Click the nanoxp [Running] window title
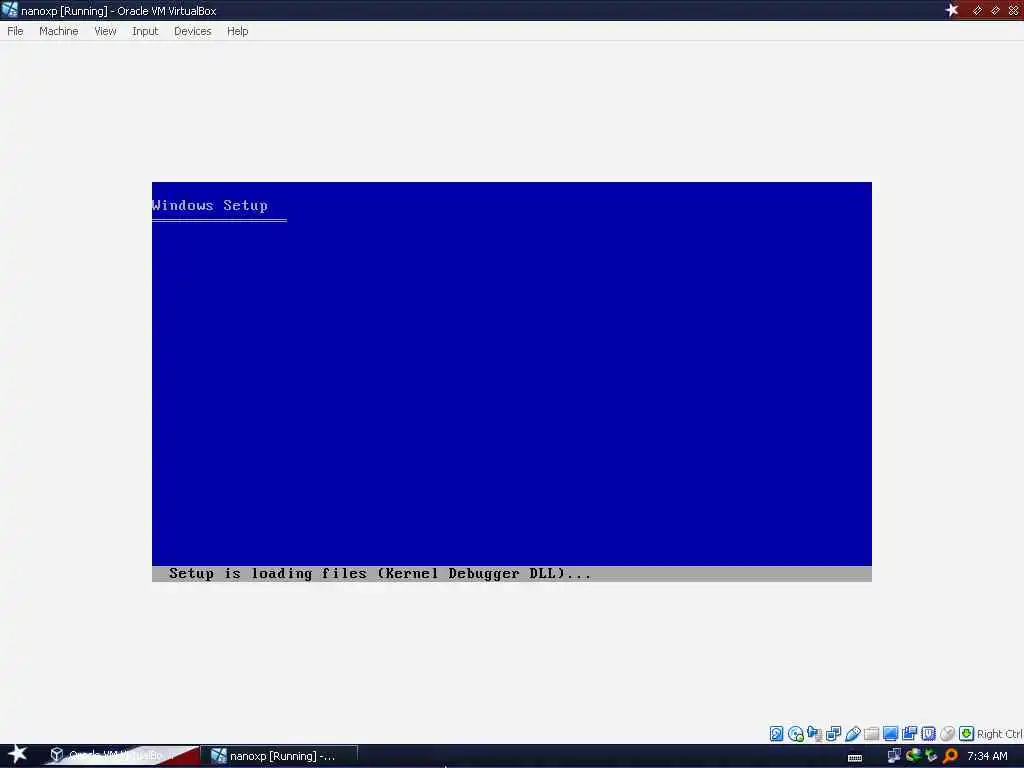1024x768 pixels. click(119, 10)
